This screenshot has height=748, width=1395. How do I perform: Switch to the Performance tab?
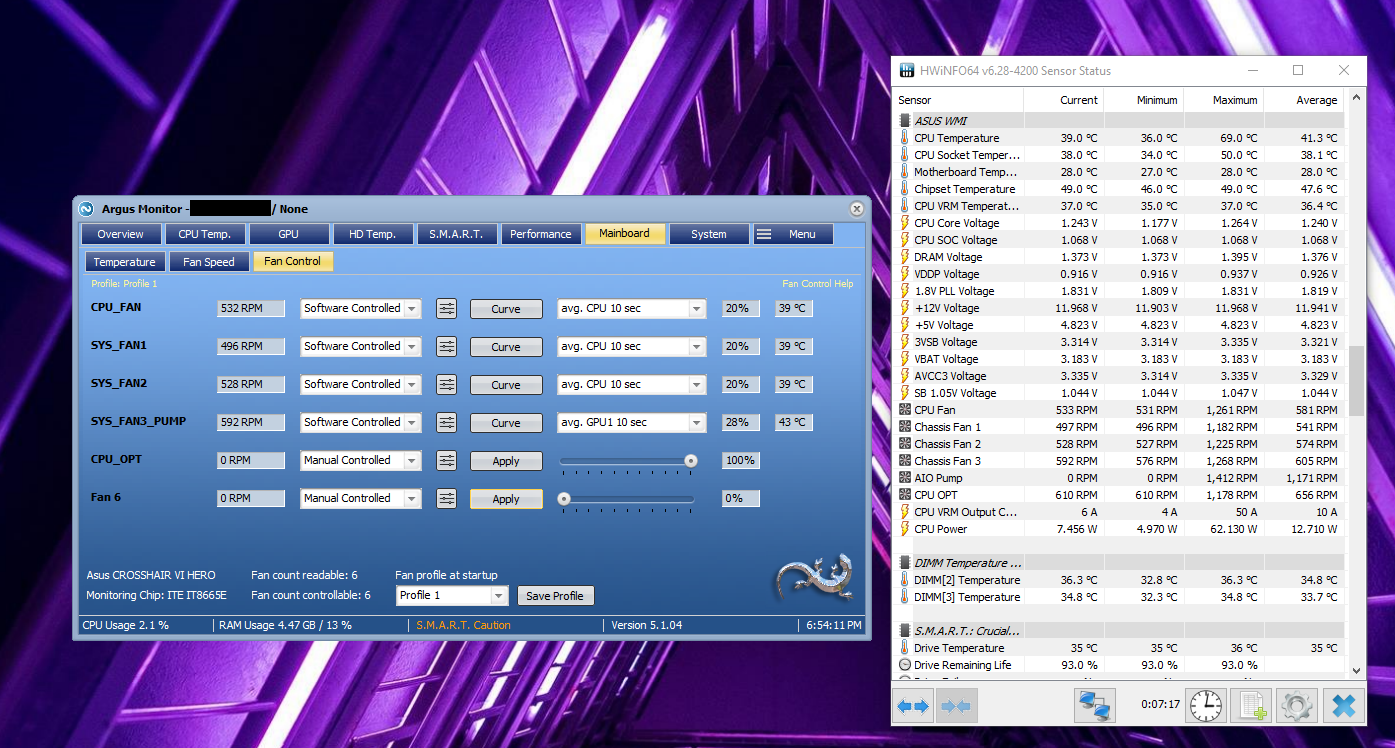[x=541, y=234]
